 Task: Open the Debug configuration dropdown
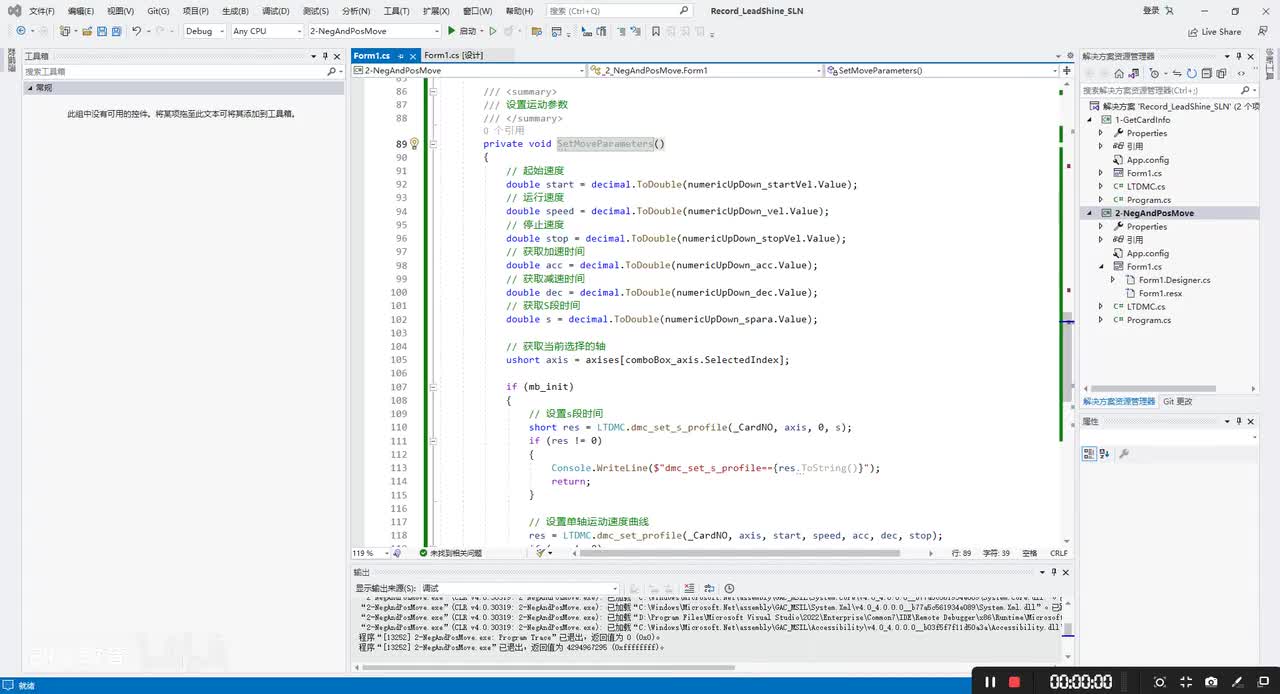pos(204,31)
